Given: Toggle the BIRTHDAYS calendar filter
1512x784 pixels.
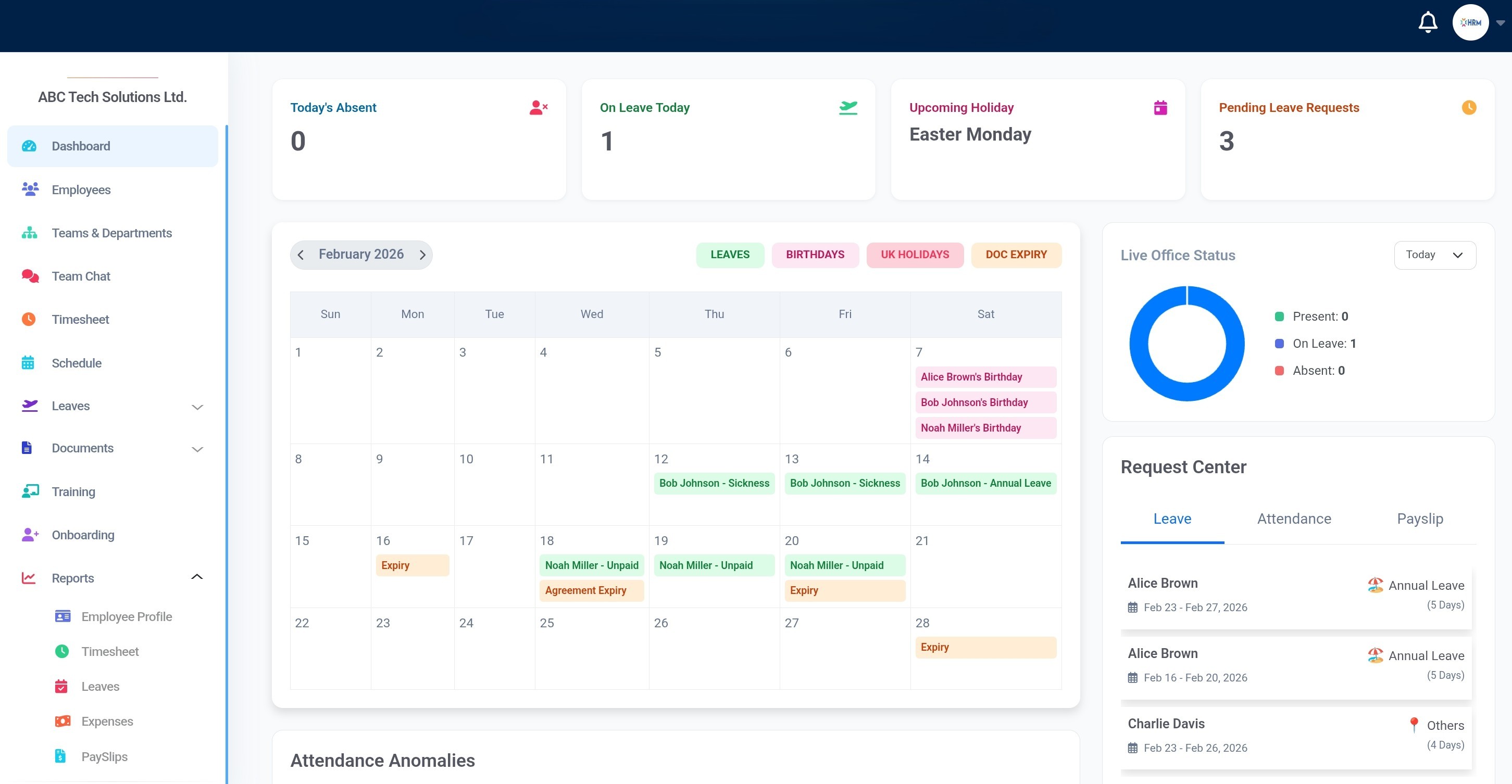Looking at the screenshot, I should tap(815, 255).
